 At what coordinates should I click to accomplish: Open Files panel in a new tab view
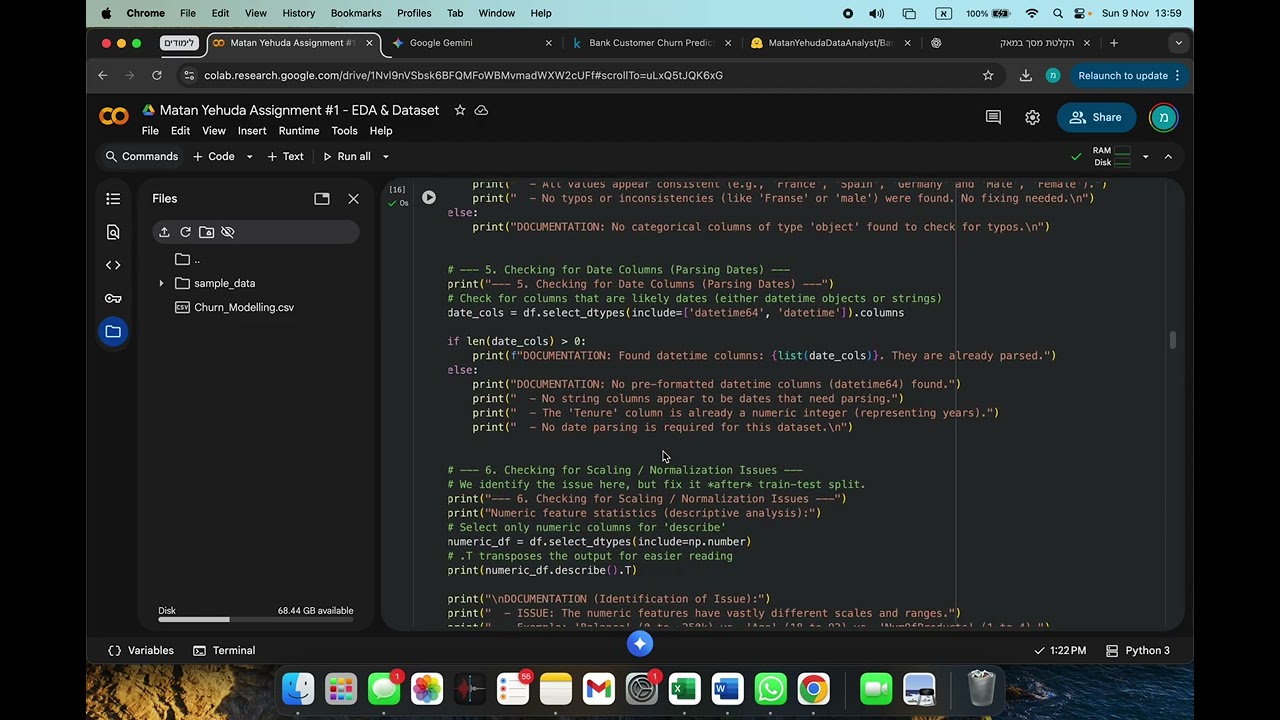click(322, 199)
